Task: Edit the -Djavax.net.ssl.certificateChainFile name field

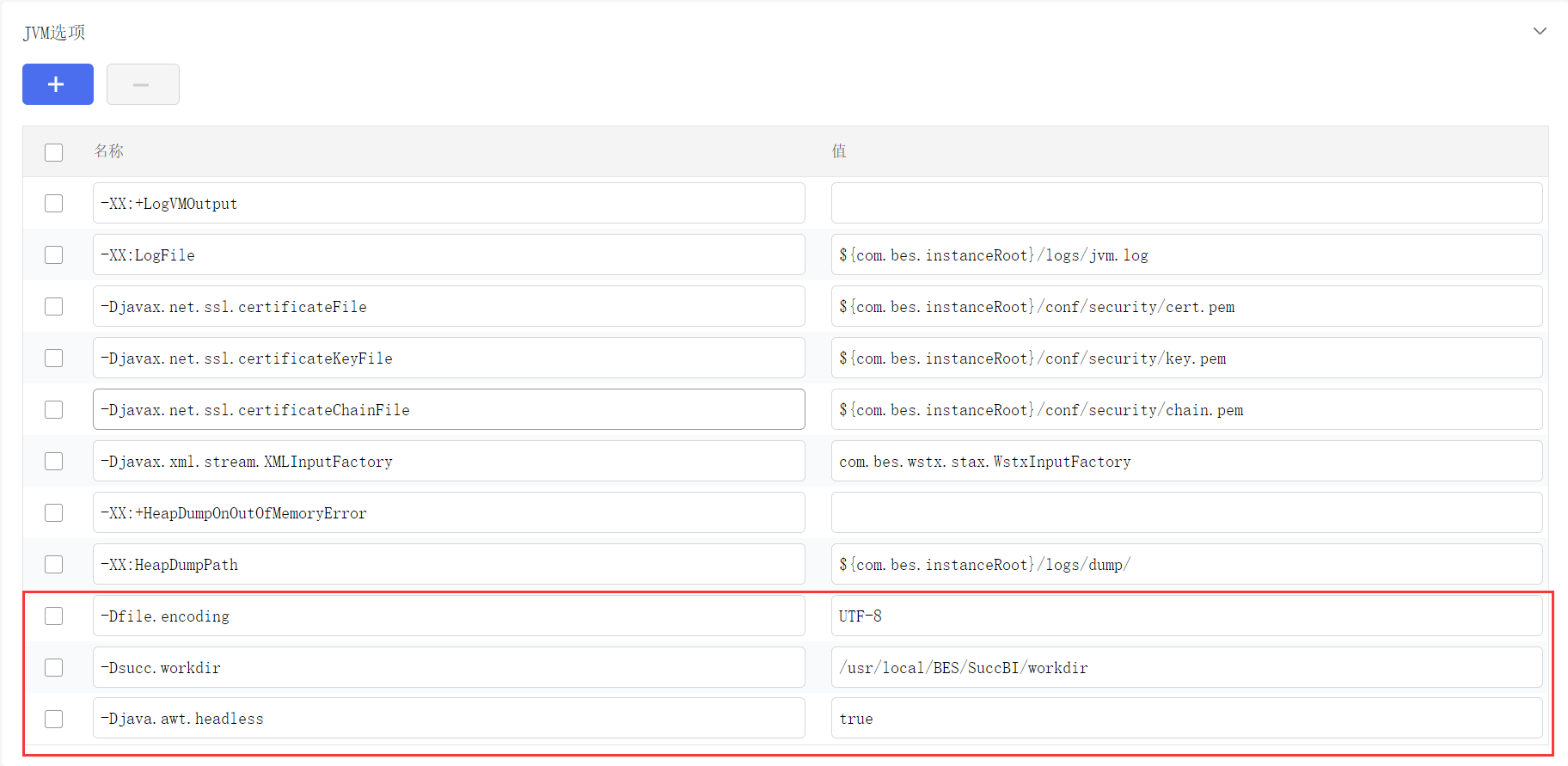Action: [448, 410]
